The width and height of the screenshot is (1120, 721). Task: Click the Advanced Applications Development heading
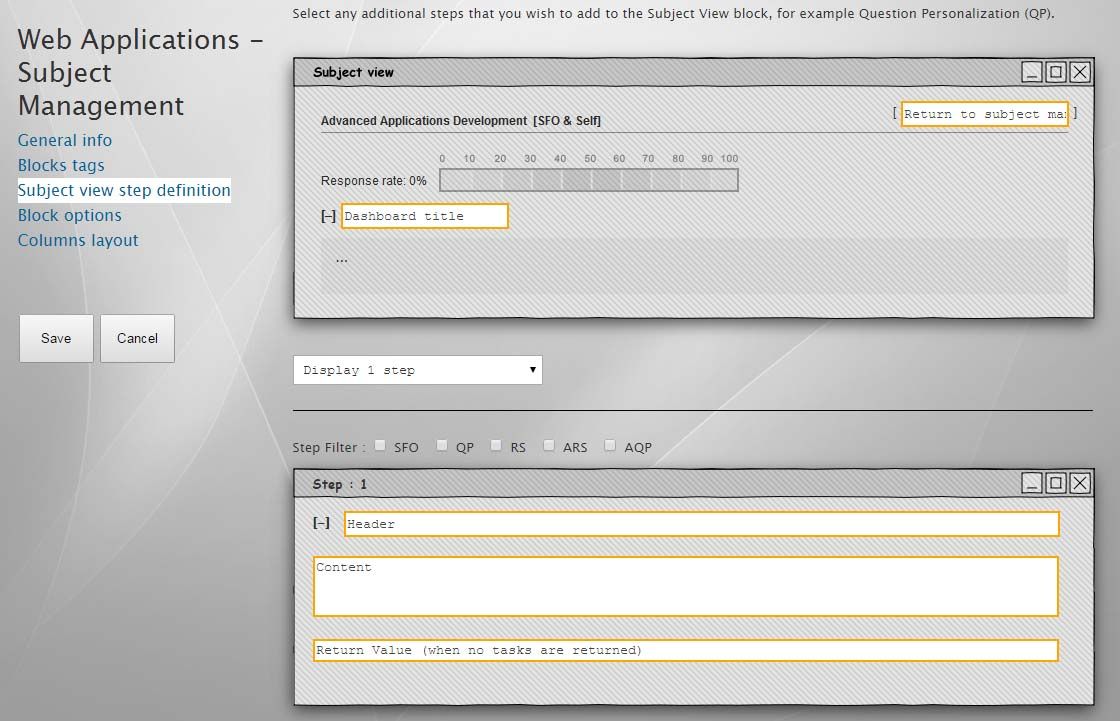pos(461,121)
